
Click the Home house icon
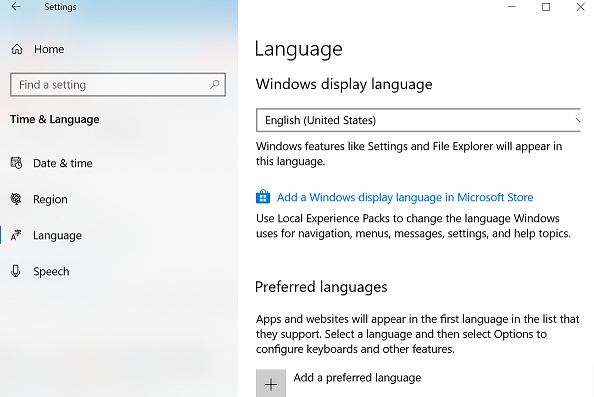(17, 49)
